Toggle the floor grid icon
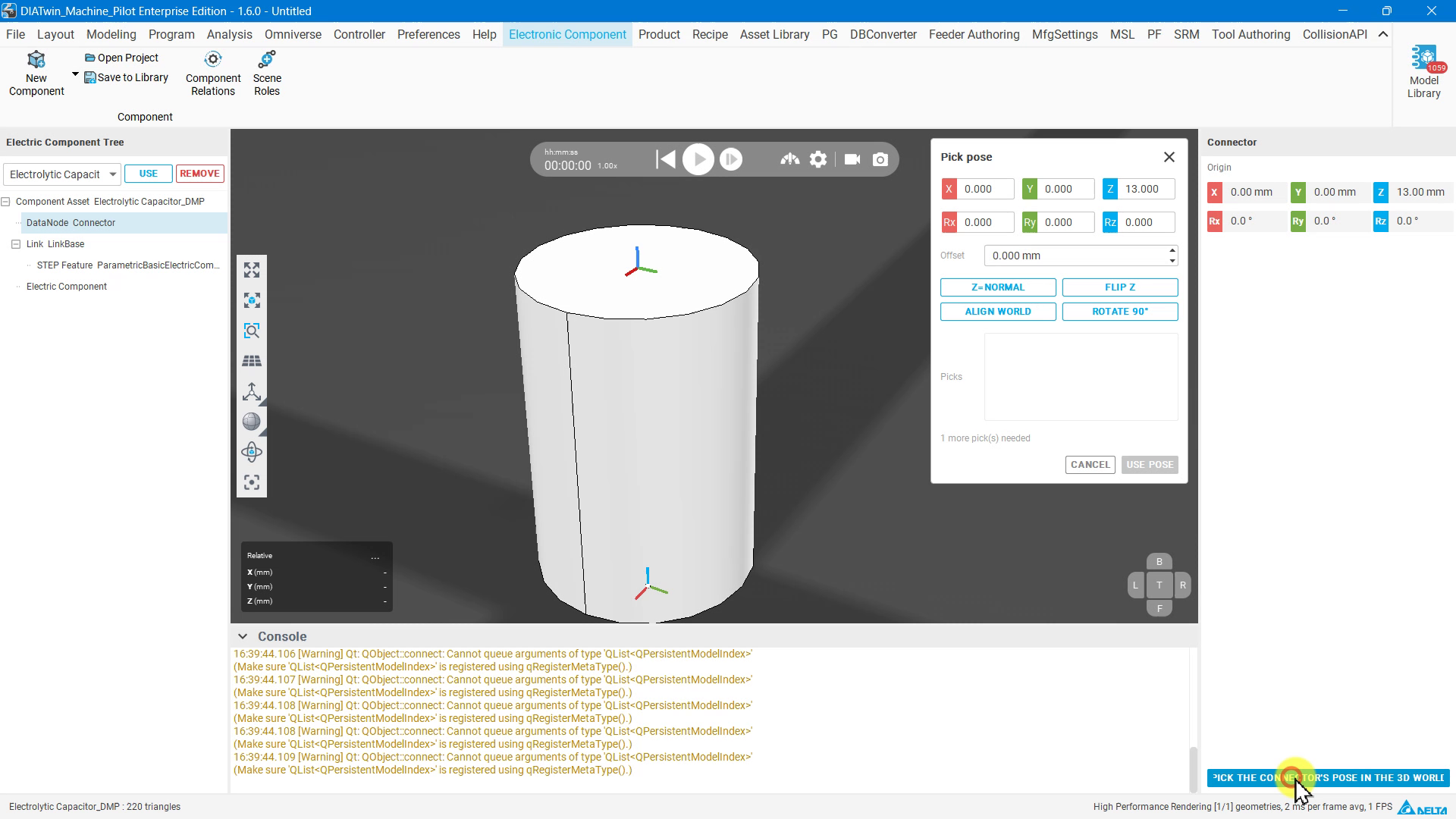1456x819 pixels. point(252,362)
